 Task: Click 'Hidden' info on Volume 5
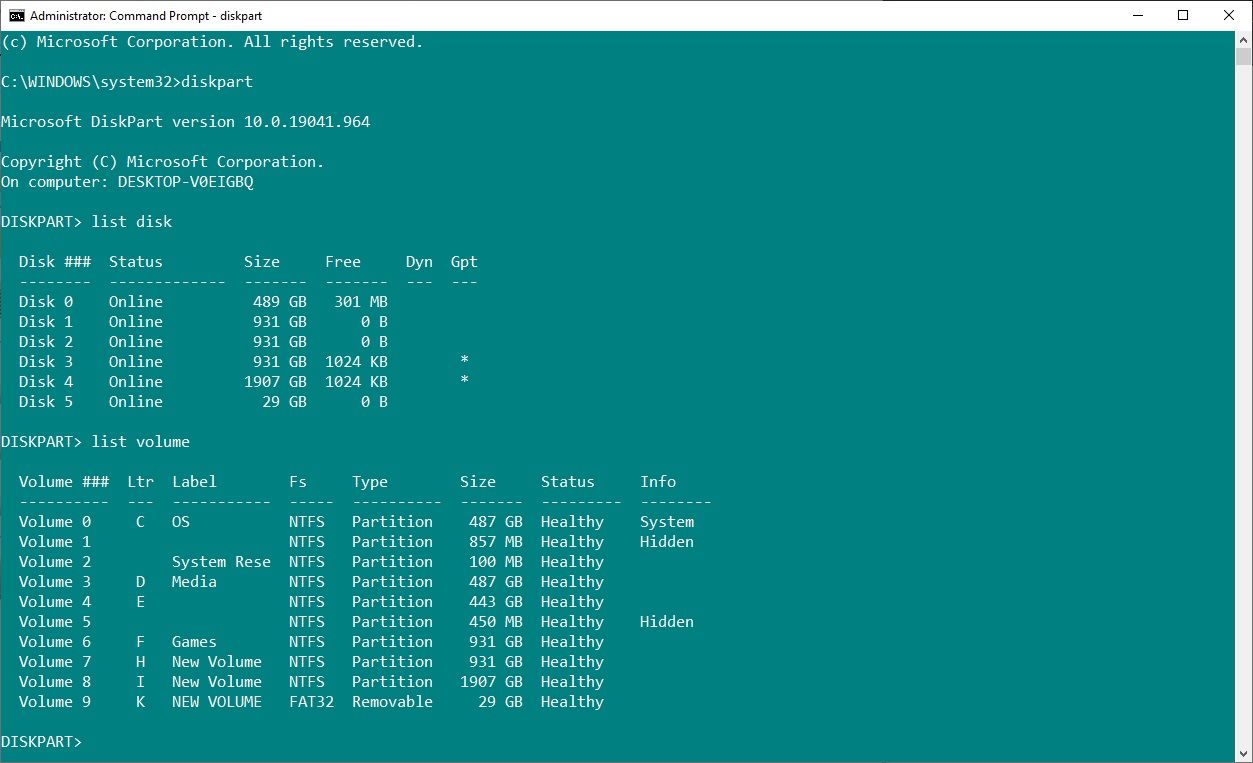667,622
